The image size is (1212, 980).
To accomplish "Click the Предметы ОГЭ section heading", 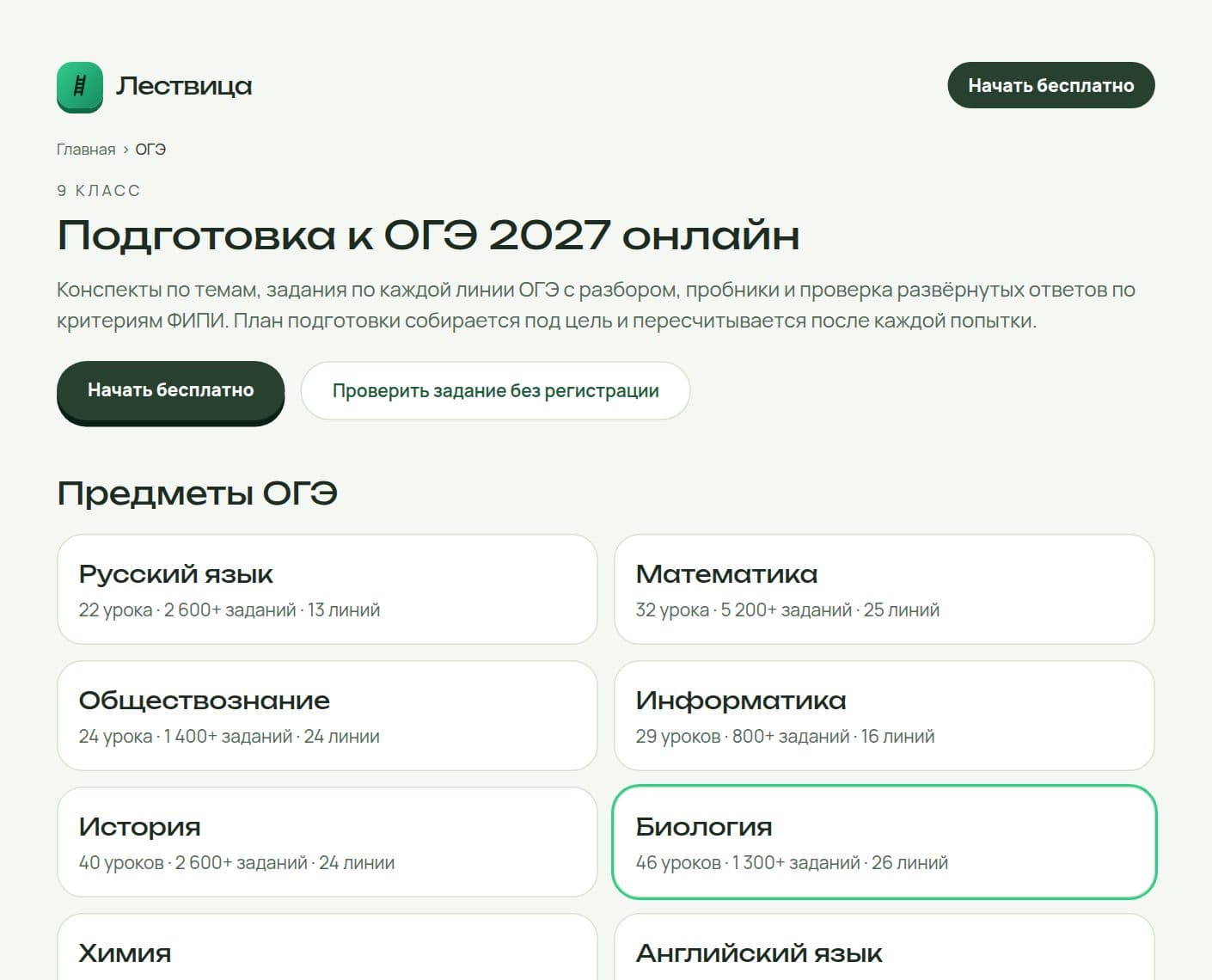I will tap(197, 493).
